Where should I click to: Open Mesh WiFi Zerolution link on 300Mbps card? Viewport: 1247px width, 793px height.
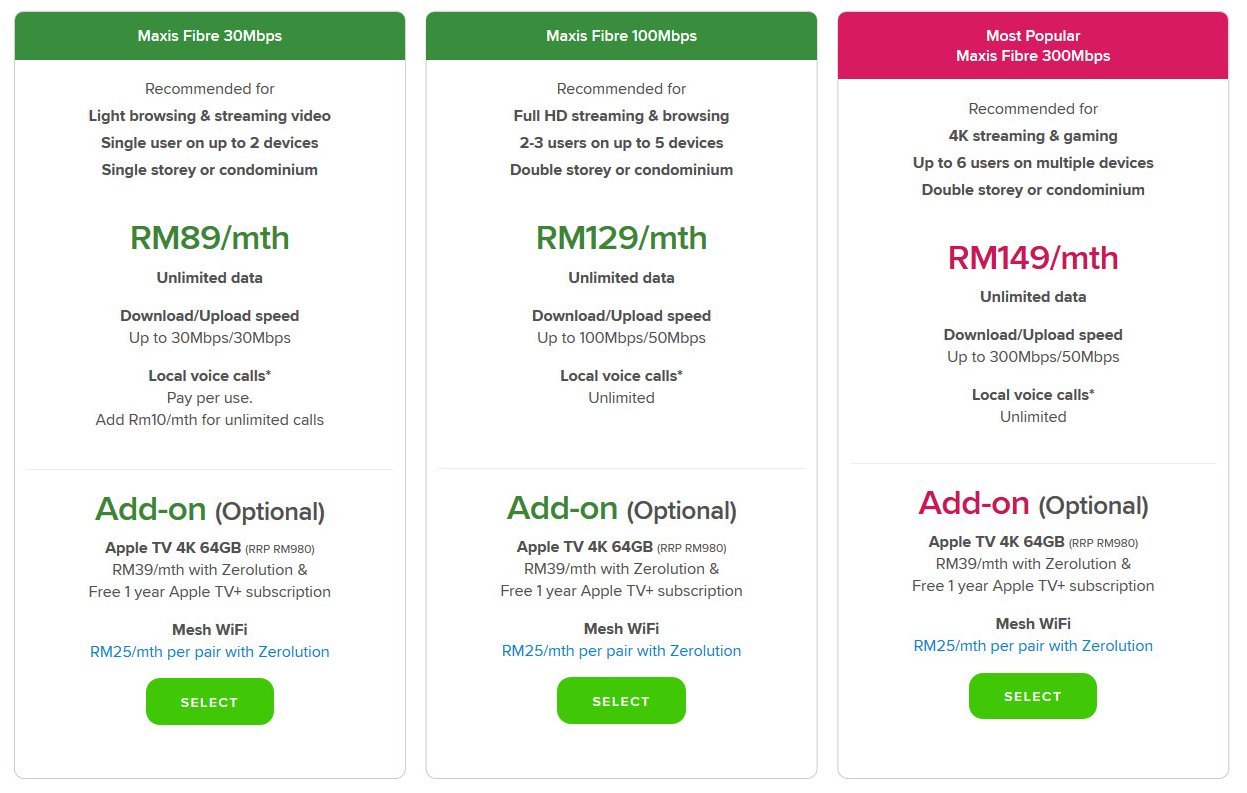pos(1033,645)
